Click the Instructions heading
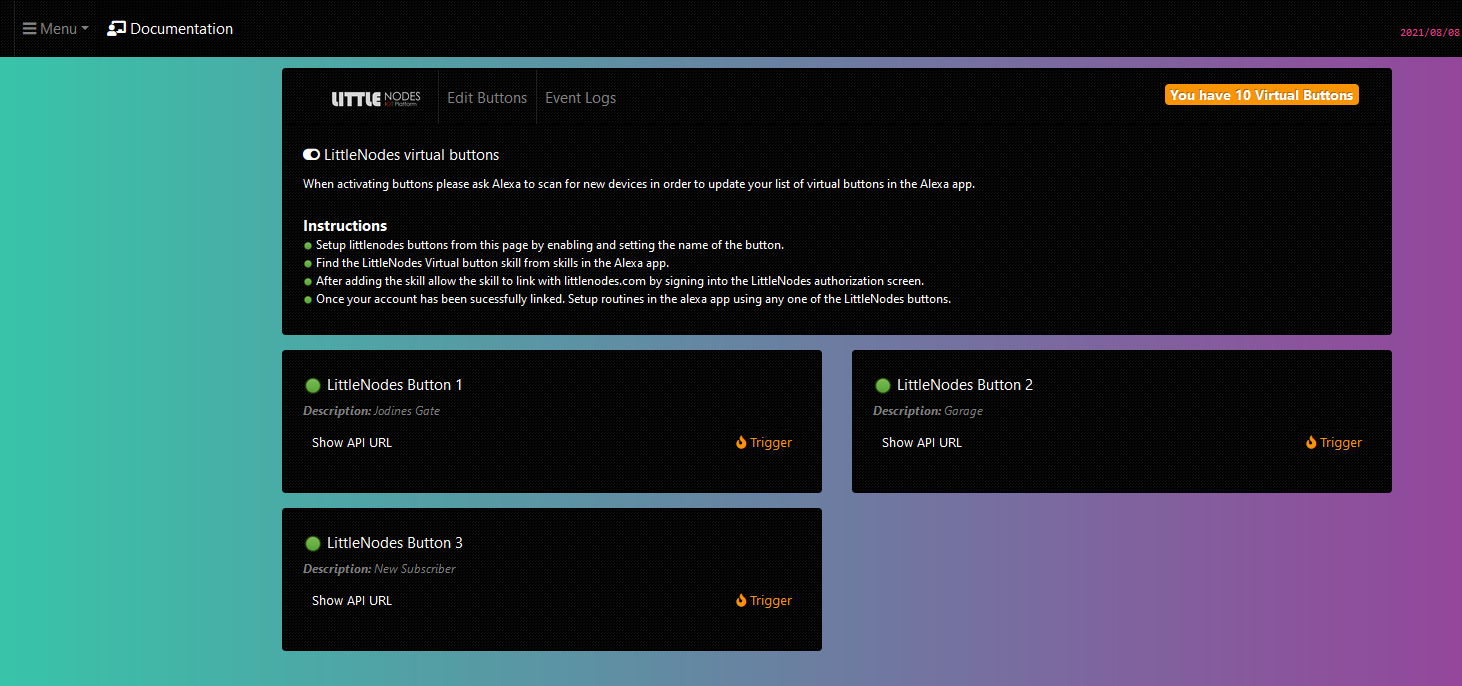The height and width of the screenshot is (686, 1462). click(345, 226)
